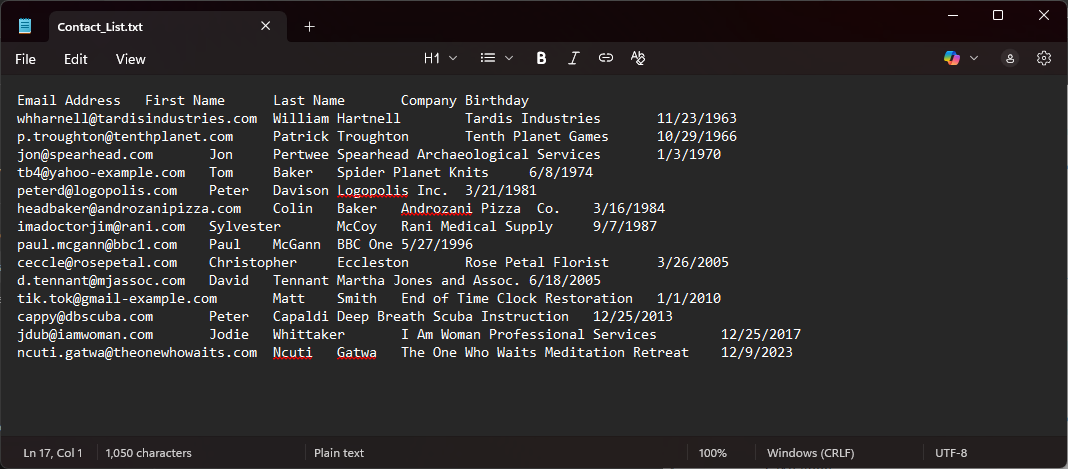
Task: Open the H1 heading dropdown
Action: coord(440,58)
